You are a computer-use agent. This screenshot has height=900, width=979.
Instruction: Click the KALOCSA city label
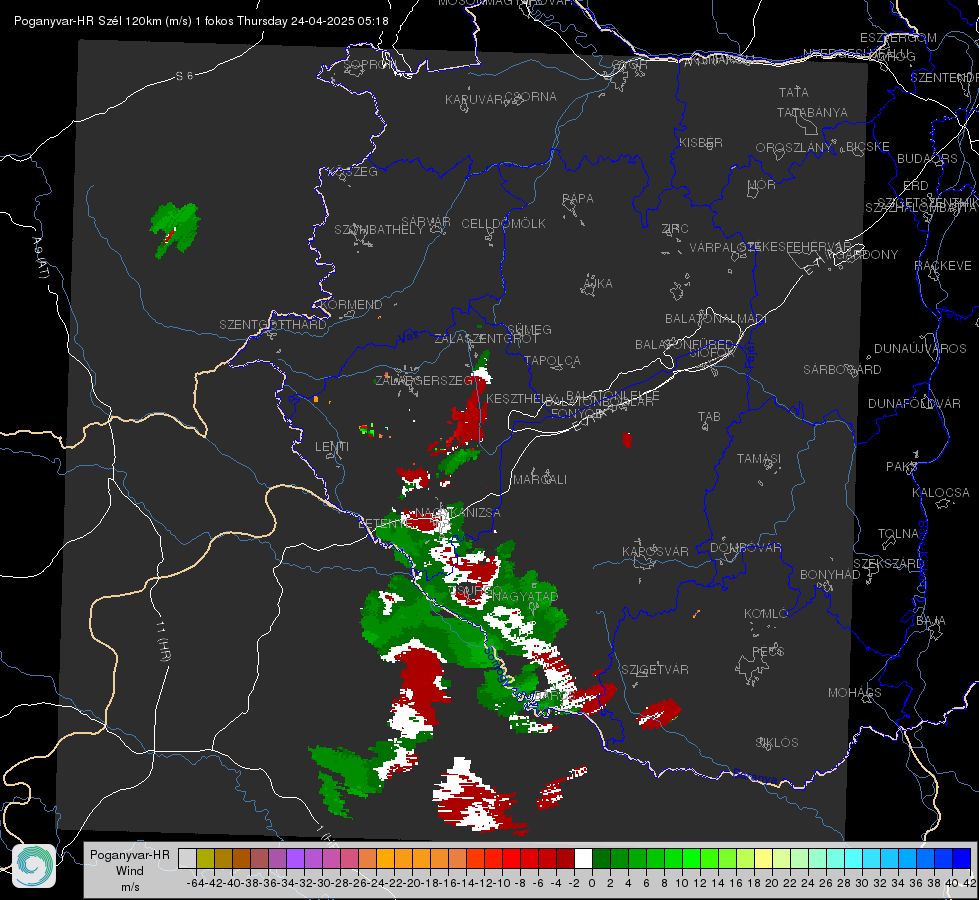click(x=940, y=493)
